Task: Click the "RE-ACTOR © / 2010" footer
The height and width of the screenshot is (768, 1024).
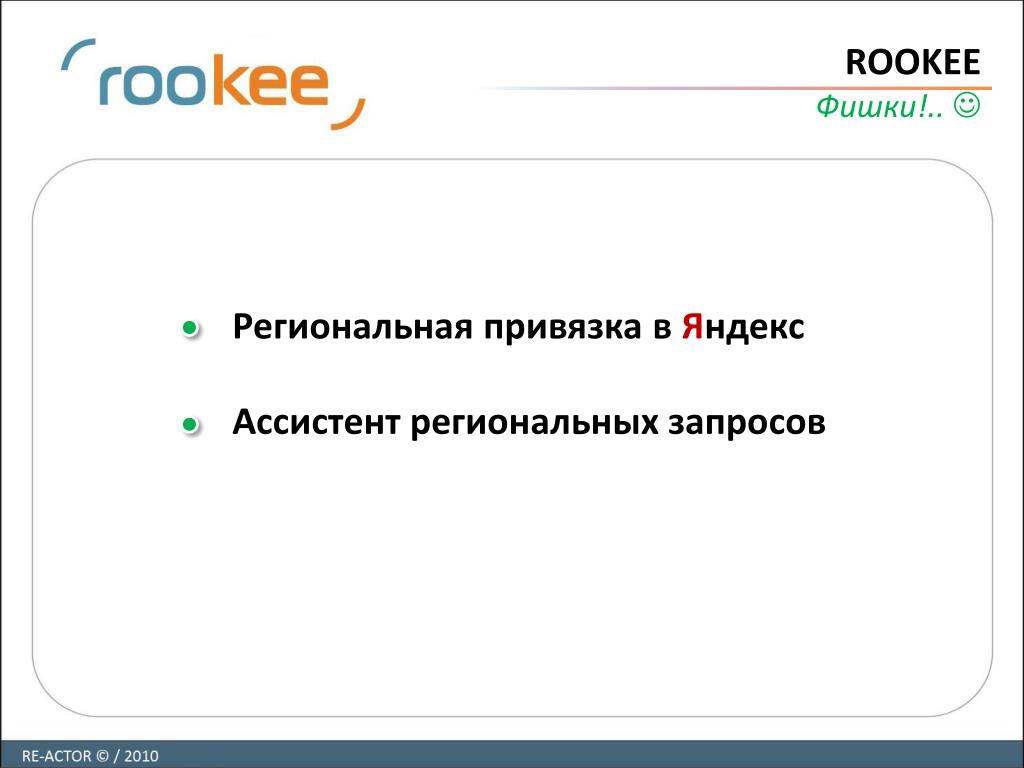Action: (90, 756)
